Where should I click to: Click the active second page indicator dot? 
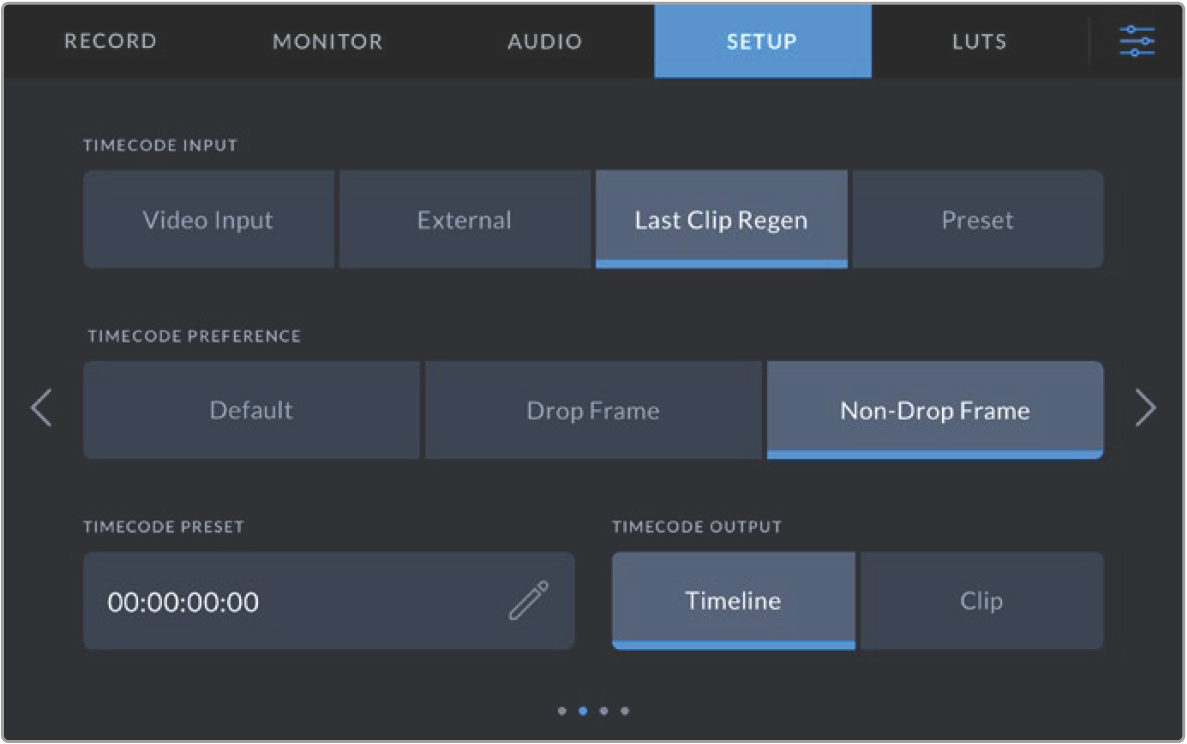click(x=583, y=711)
